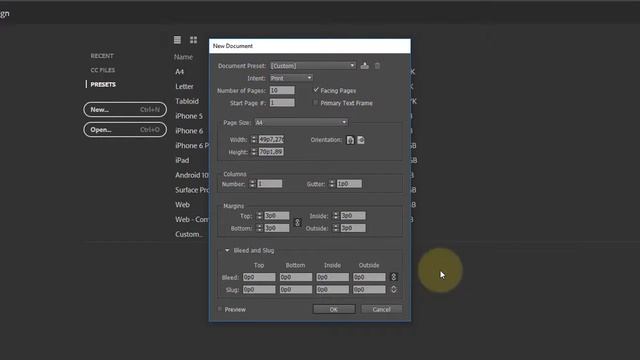
Task: Select A4 preset in list
Action: [180, 71]
